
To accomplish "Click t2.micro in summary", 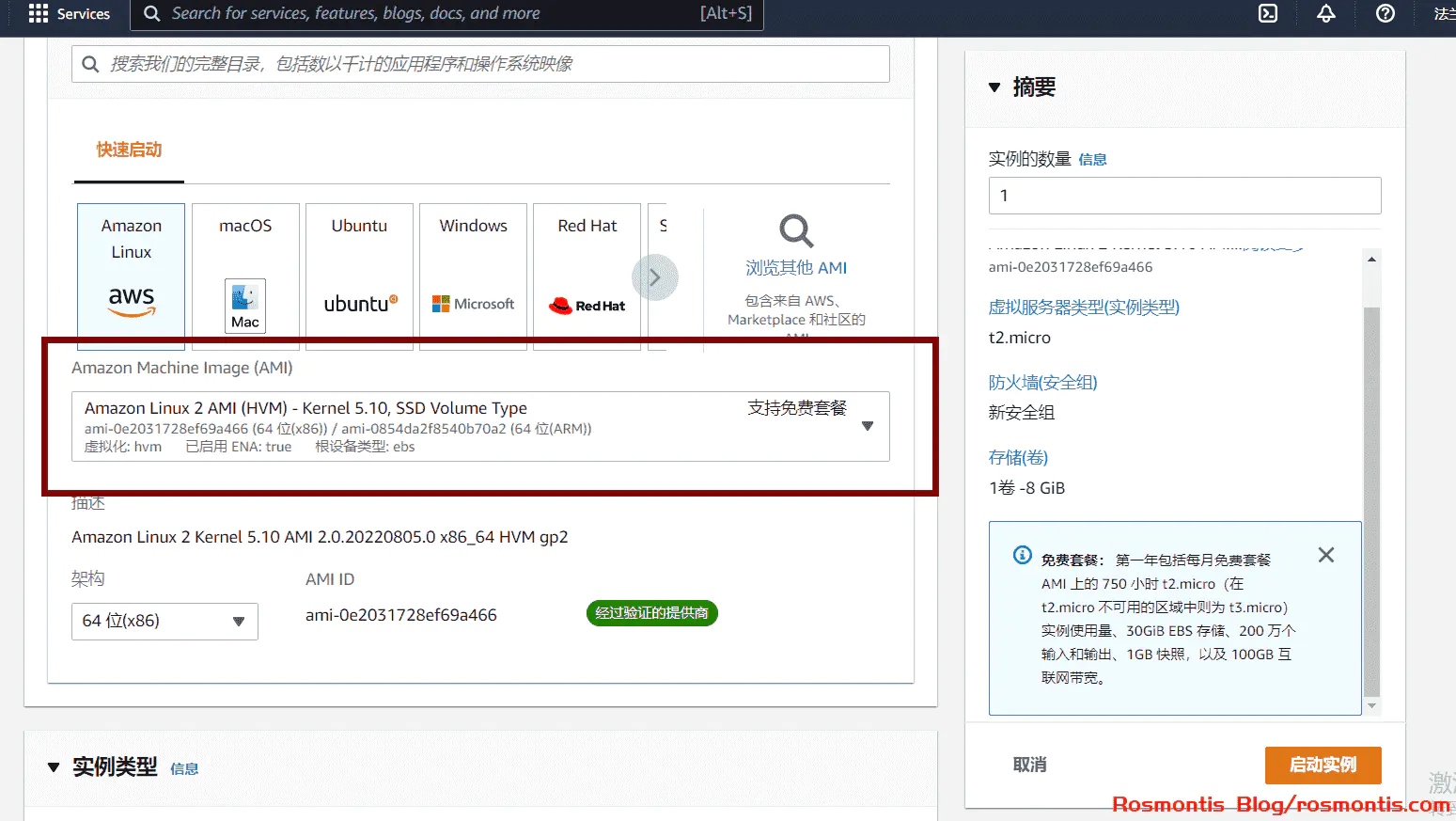I will click(x=1020, y=338).
